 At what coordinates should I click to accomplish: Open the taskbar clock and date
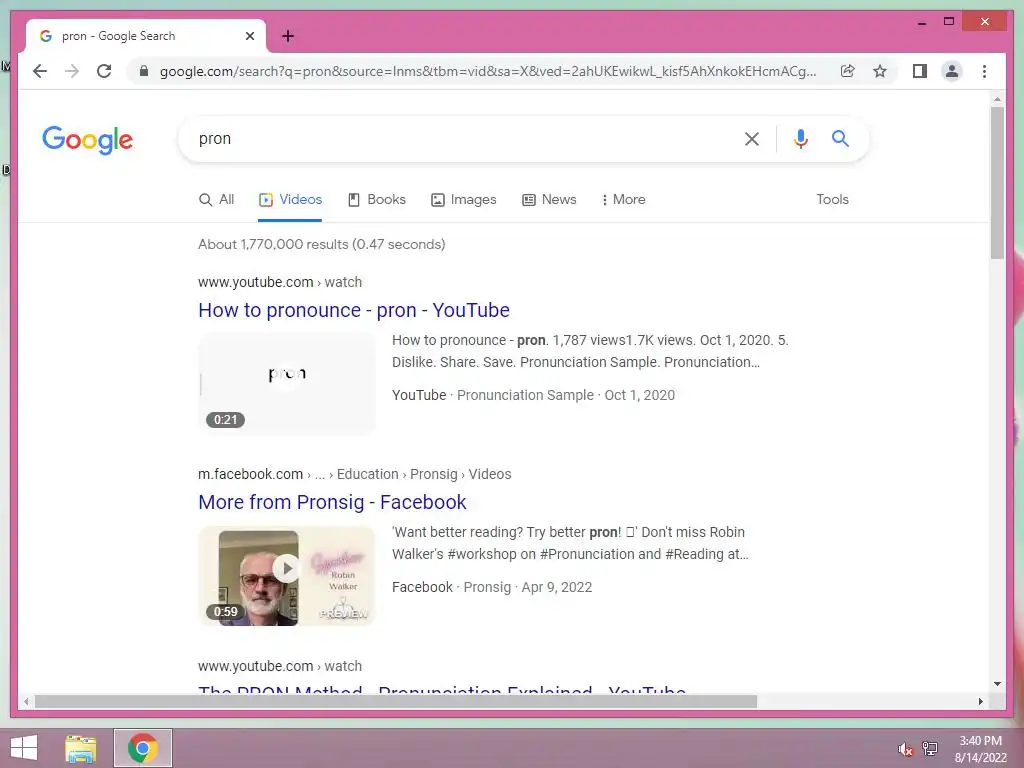click(980, 749)
